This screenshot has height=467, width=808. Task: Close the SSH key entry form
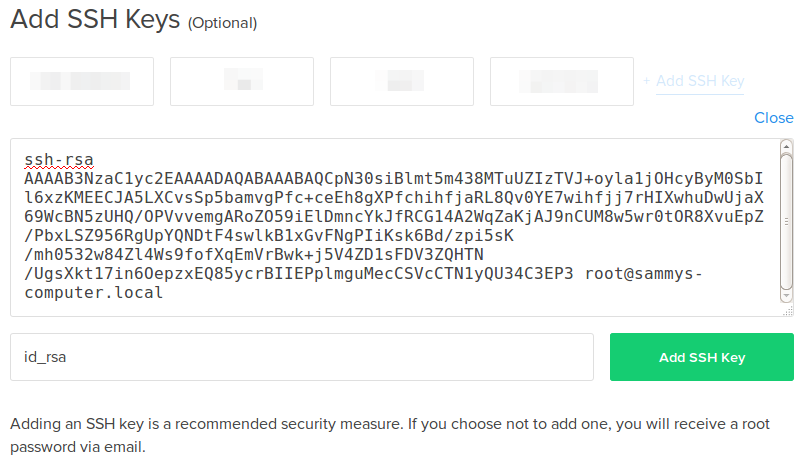pyautogui.click(x=773, y=118)
